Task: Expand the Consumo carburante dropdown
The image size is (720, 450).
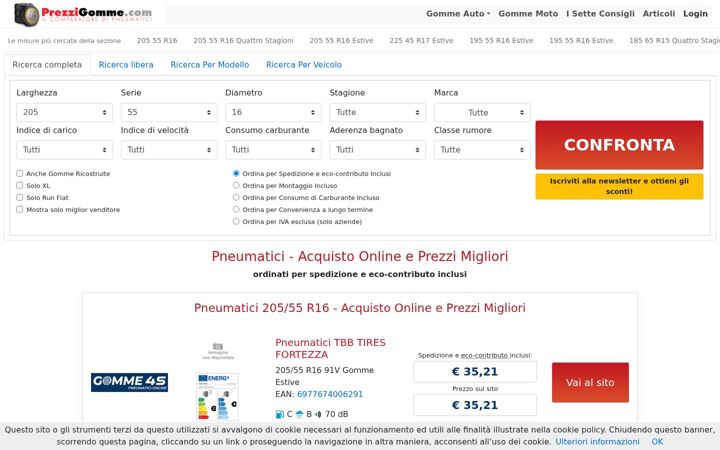Action: click(273, 150)
